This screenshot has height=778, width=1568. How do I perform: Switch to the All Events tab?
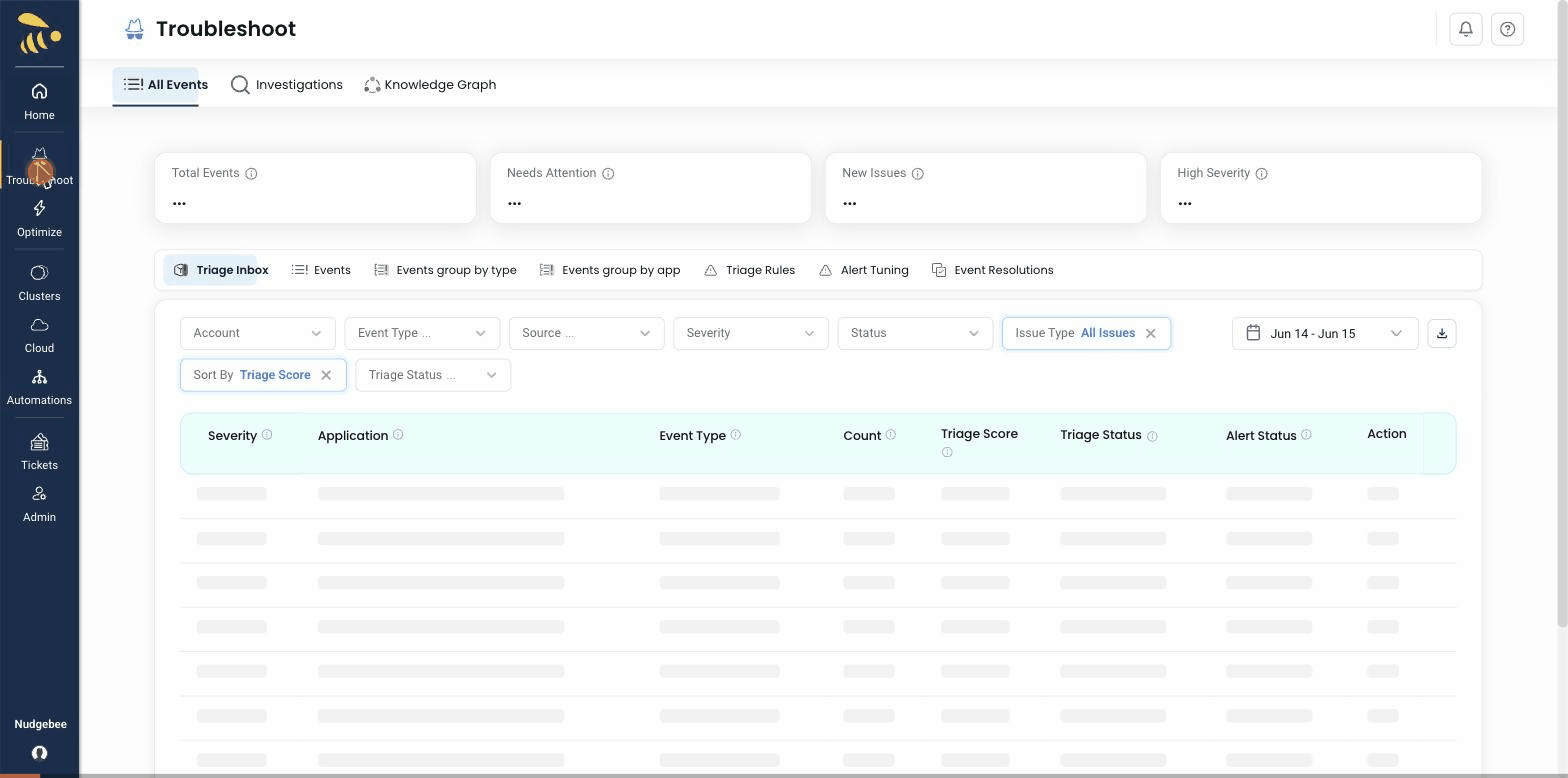tap(165, 85)
